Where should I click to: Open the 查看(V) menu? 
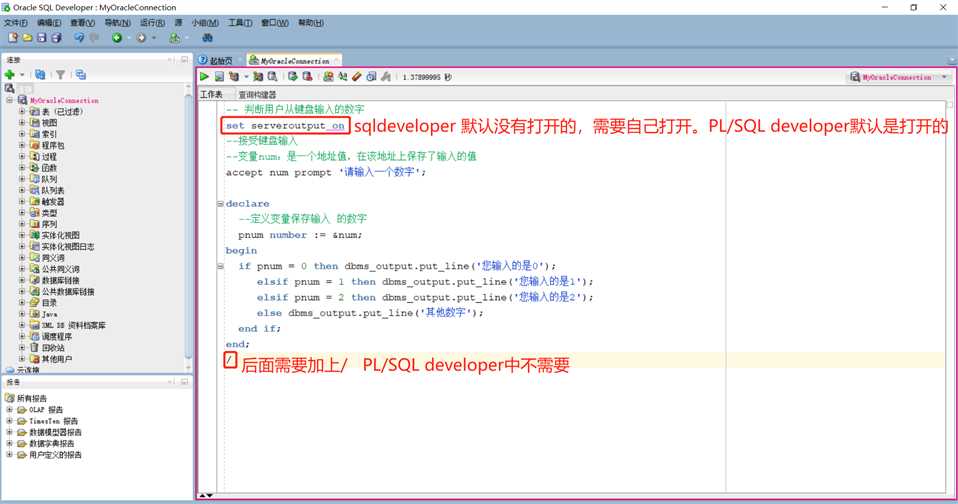click(82, 23)
